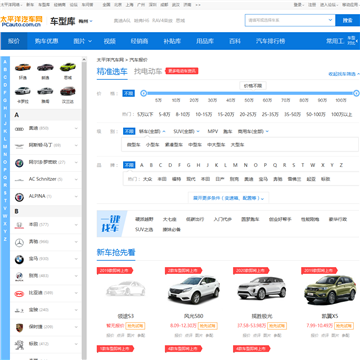Click the Porsche brand logo
This screenshot has width=360, height=360.
point(19,327)
